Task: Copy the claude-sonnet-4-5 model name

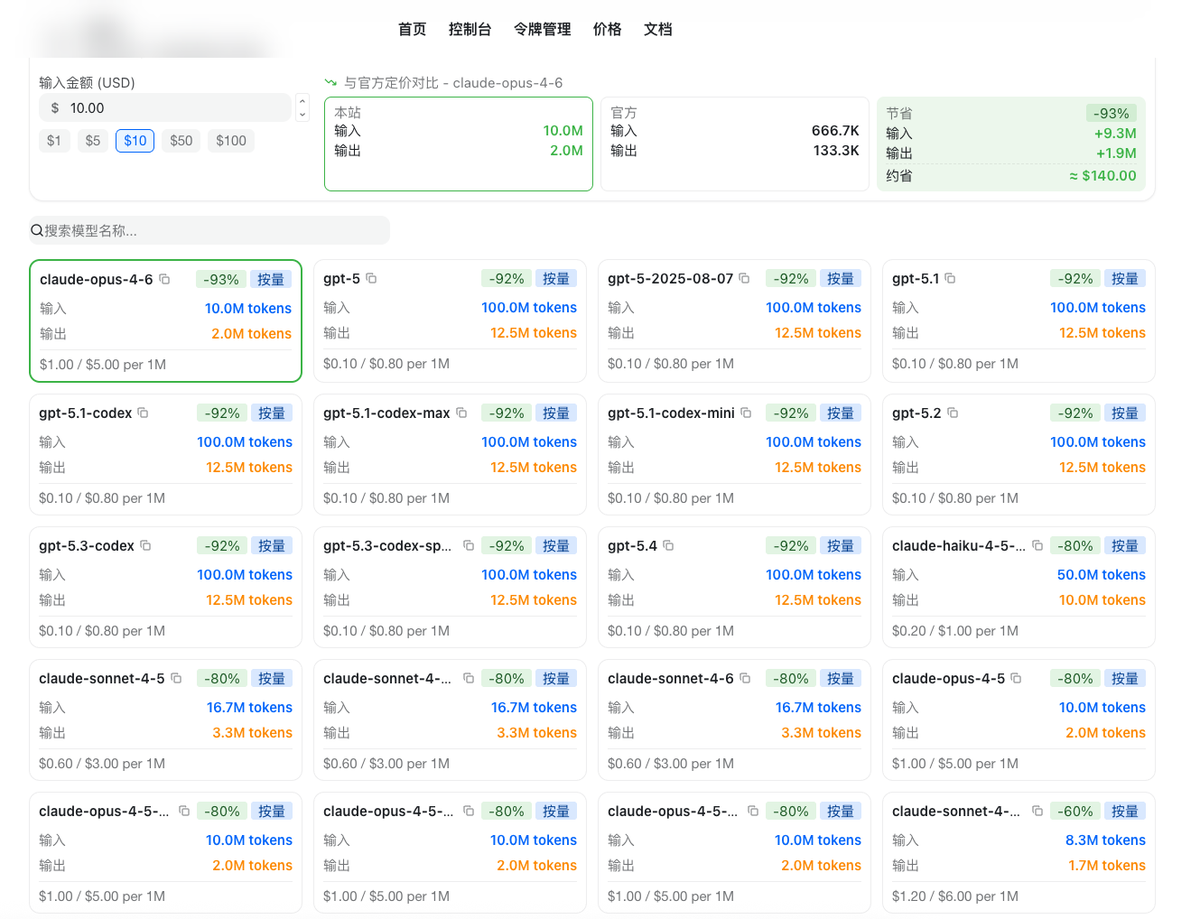Action: tap(176, 679)
